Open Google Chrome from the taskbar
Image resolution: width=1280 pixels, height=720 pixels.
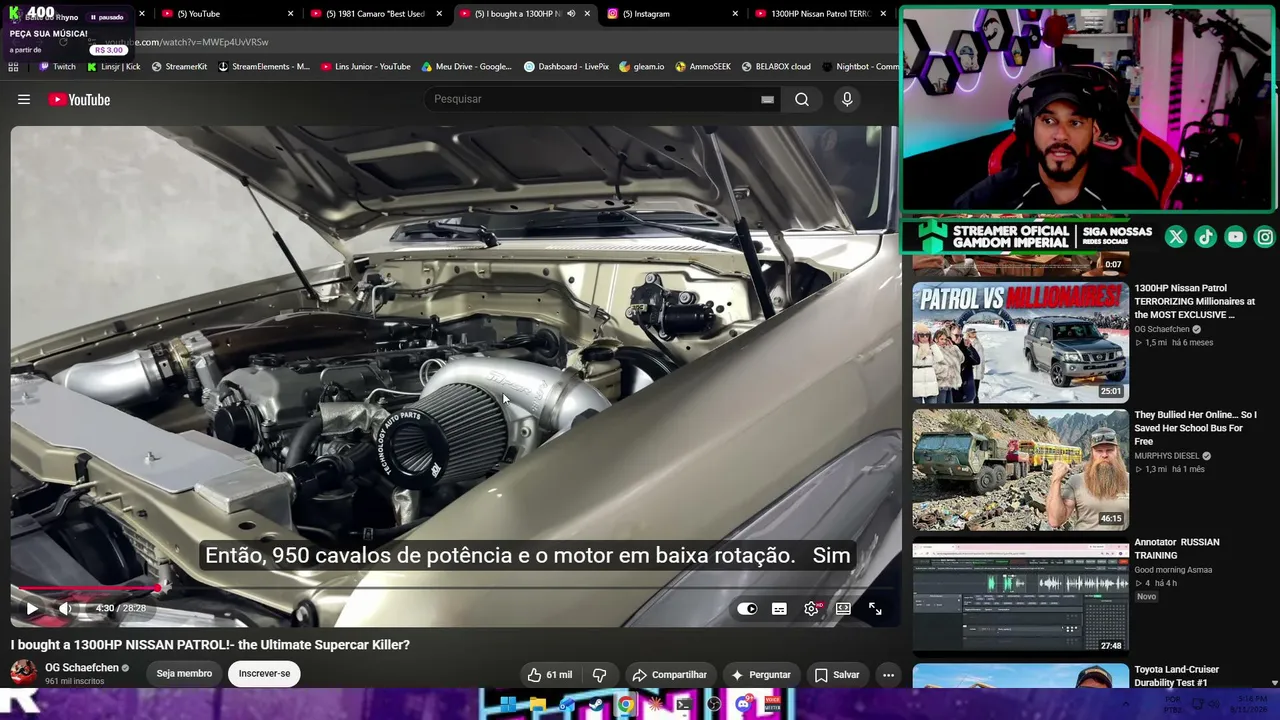pyautogui.click(x=625, y=705)
